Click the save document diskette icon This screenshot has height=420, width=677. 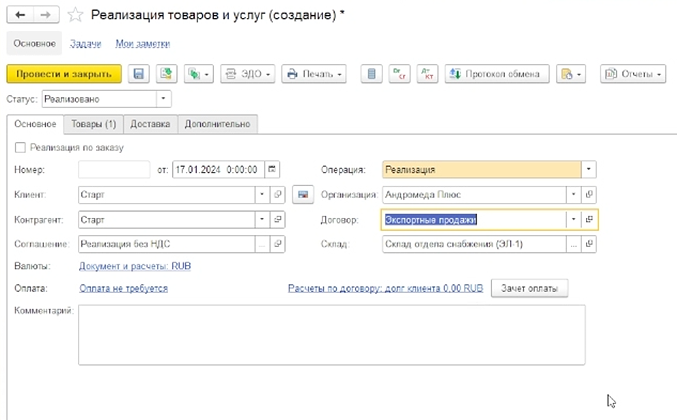pyautogui.click(x=138, y=74)
